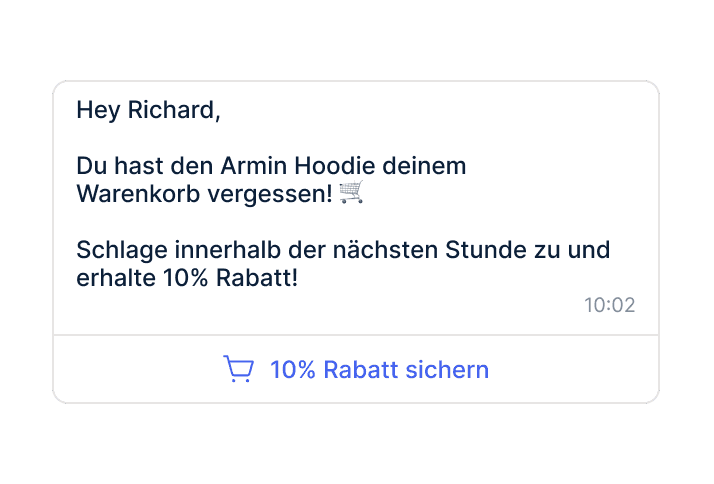This screenshot has height=484, width=714.
Task: Click the 'Hey Richard,' greeting line
Action: [x=148, y=111]
